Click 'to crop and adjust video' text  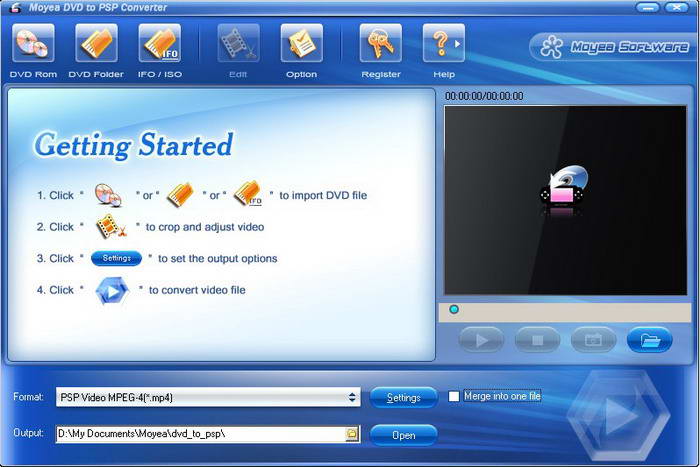[x=205, y=227]
